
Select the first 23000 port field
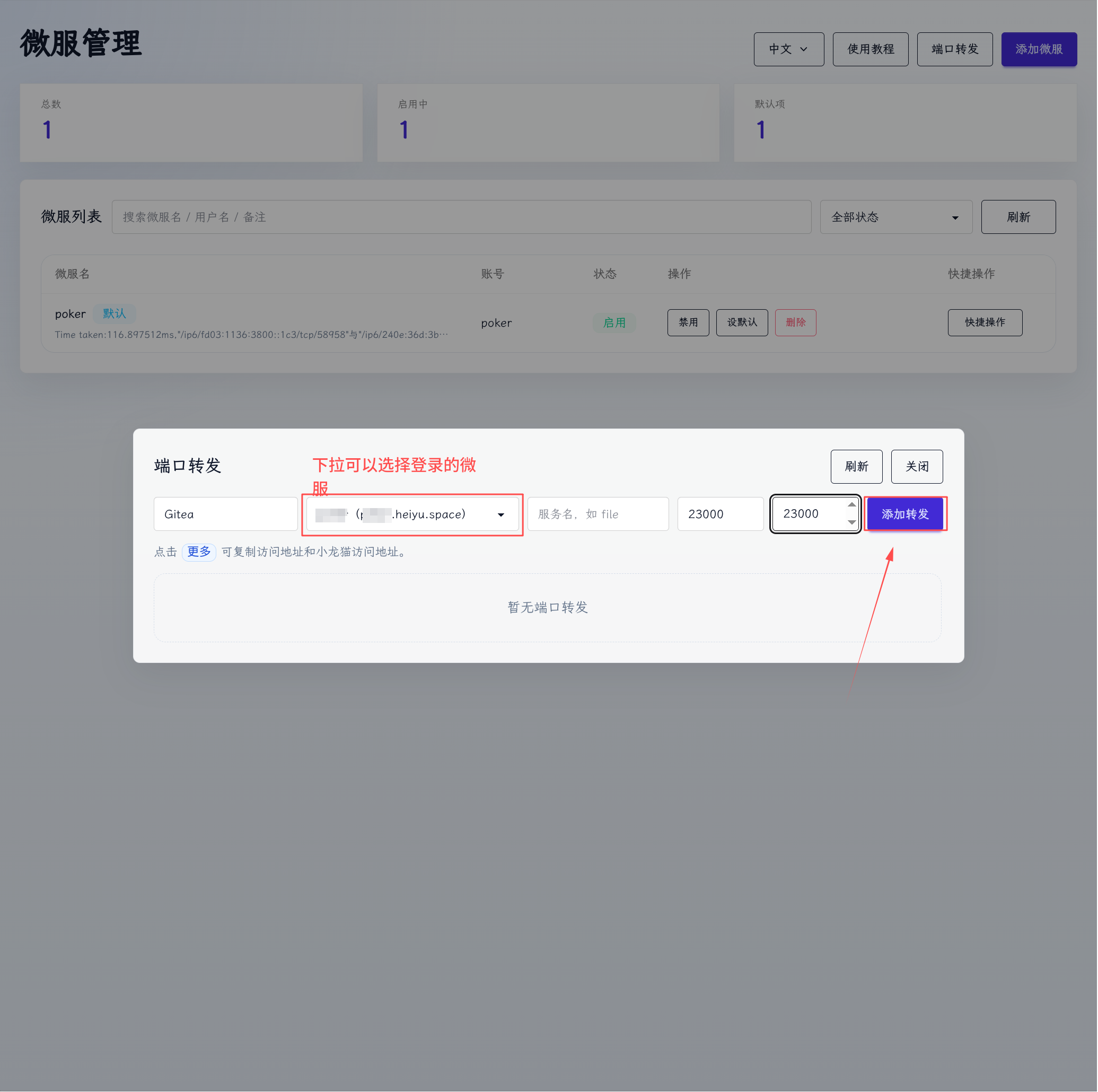click(x=721, y=514)
